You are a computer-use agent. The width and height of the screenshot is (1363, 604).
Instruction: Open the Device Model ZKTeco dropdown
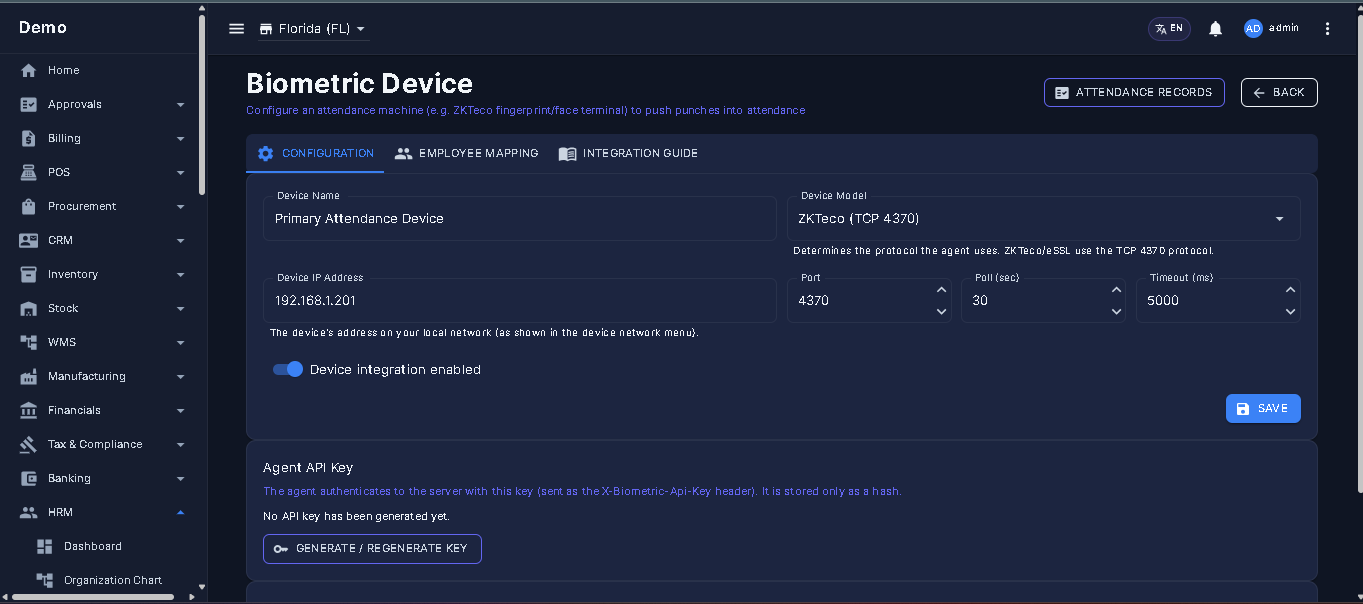pyautogui.click(x=1044, y=218)
